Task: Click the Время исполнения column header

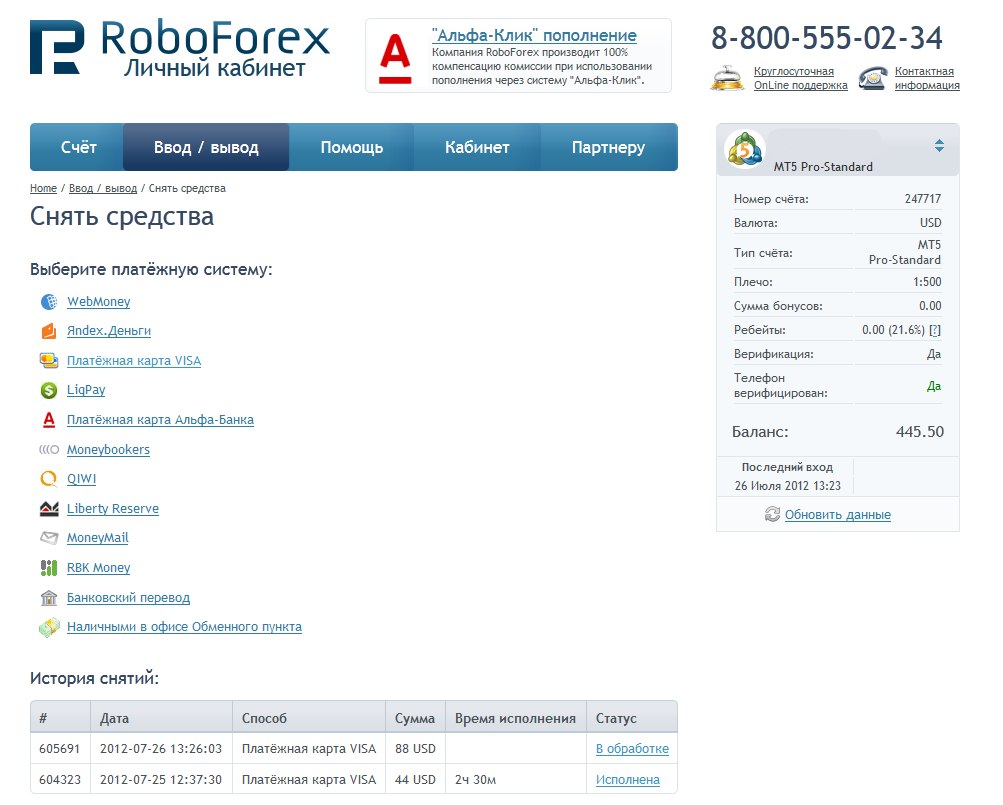Action: tap(515, 718)
